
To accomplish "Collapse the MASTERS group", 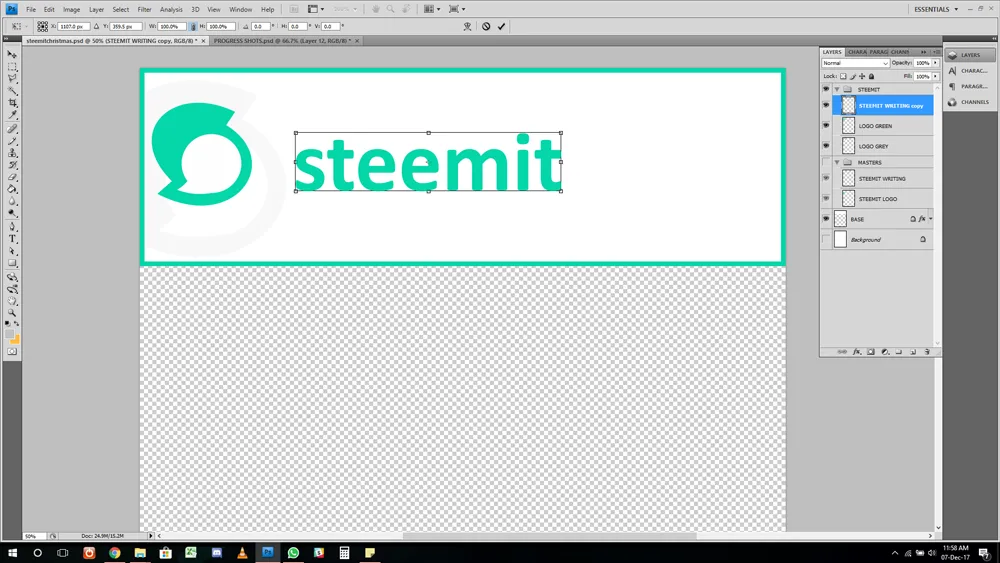I will point(837,163).
